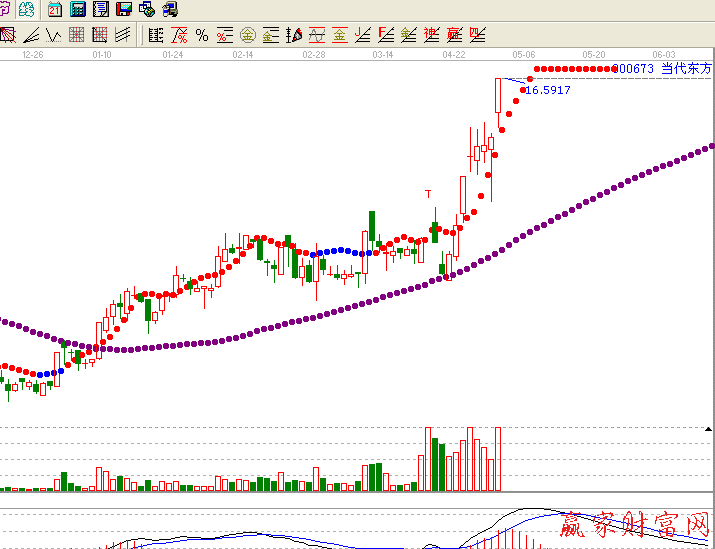
Task: Select the zigzag wave line drawing tool
Action: 53,36
